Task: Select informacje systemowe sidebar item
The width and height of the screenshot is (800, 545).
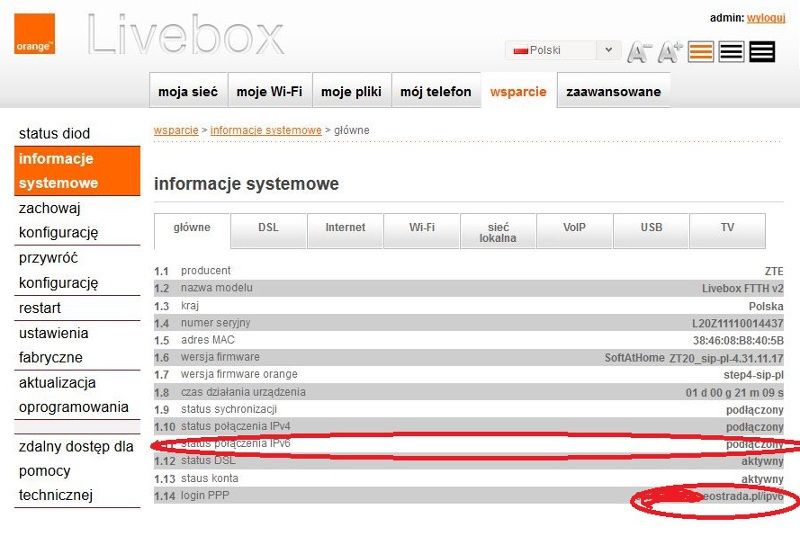Action: coord(77,171)
